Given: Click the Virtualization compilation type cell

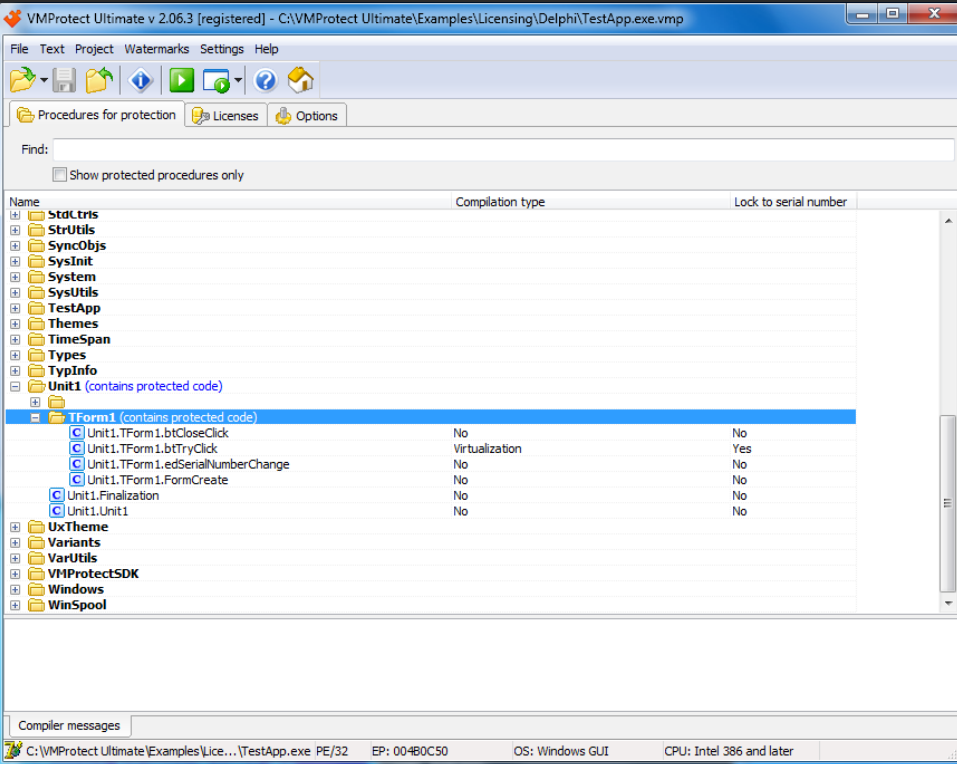Looking at the screenshot, I should pos(488,449).
